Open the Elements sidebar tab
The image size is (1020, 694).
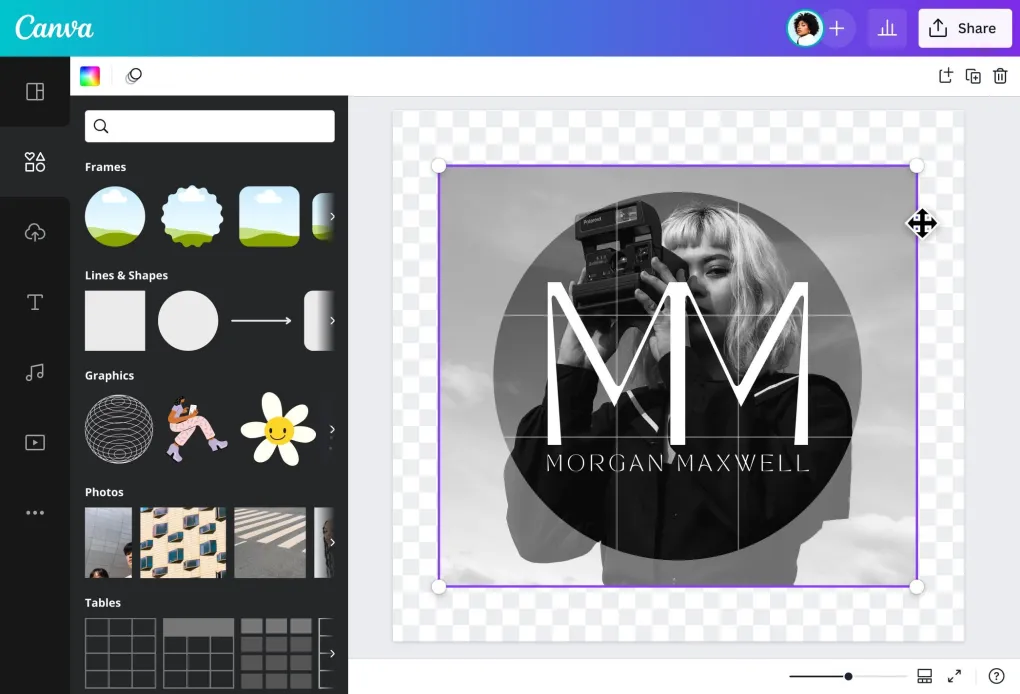[x=35, y=162]
